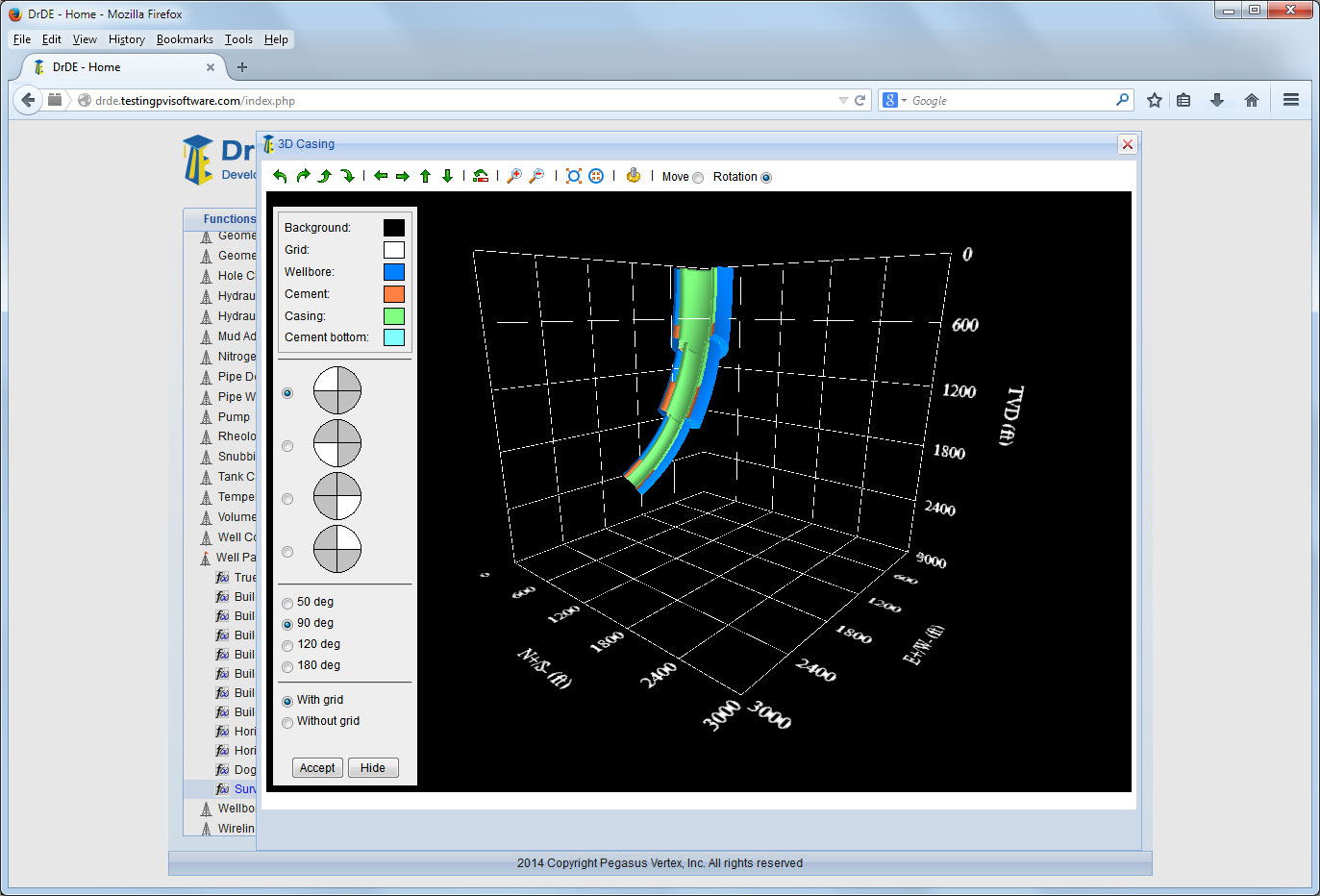
Task: Open the Firefox hamburger menu
Action: pos(1291,100)
